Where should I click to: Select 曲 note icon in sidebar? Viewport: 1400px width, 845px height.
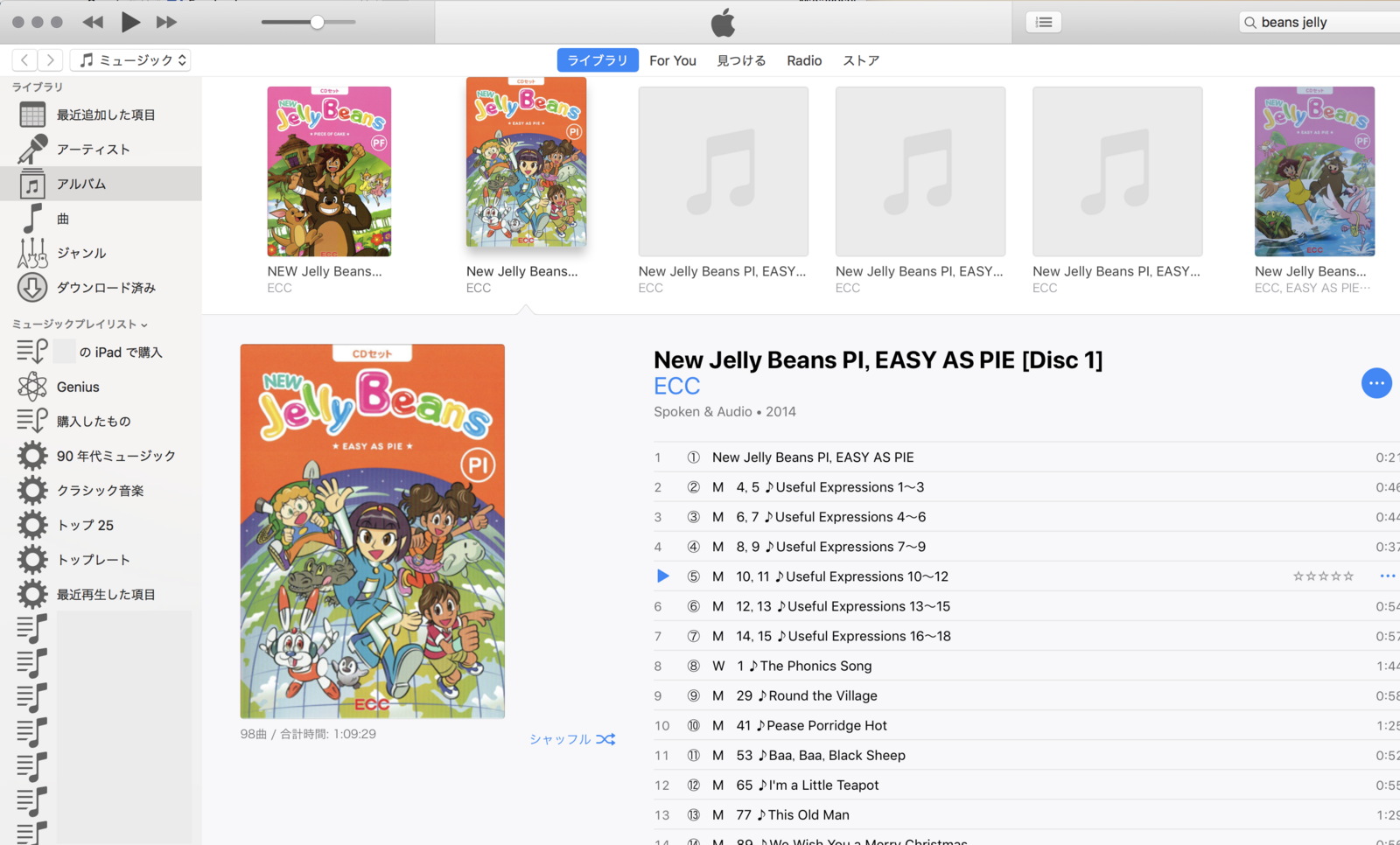coord(32,218)
